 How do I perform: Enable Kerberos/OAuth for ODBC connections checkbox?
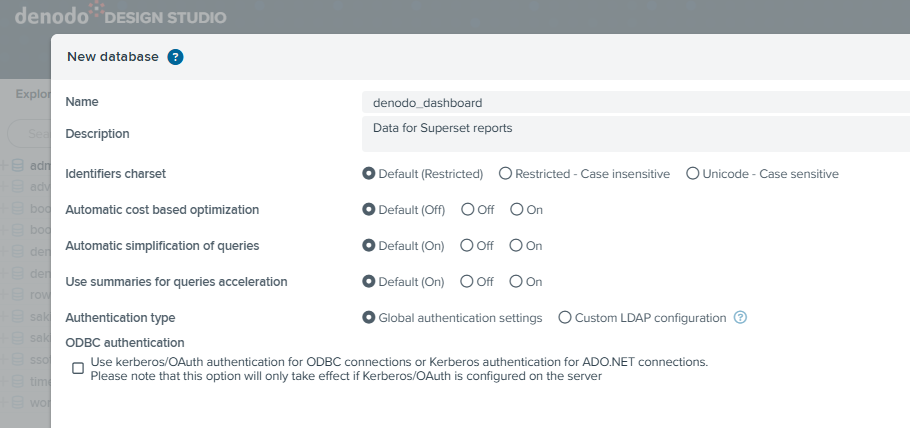[x=78, y=369]
